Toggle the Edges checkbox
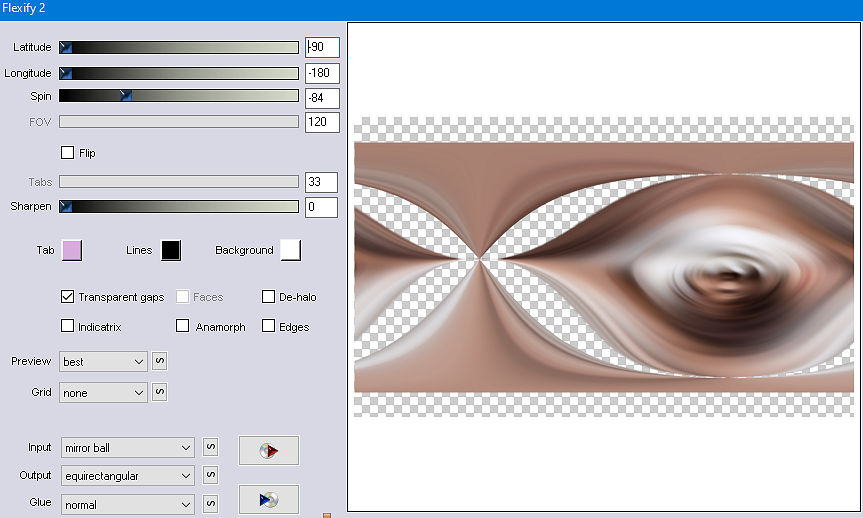 pos(268,326)
